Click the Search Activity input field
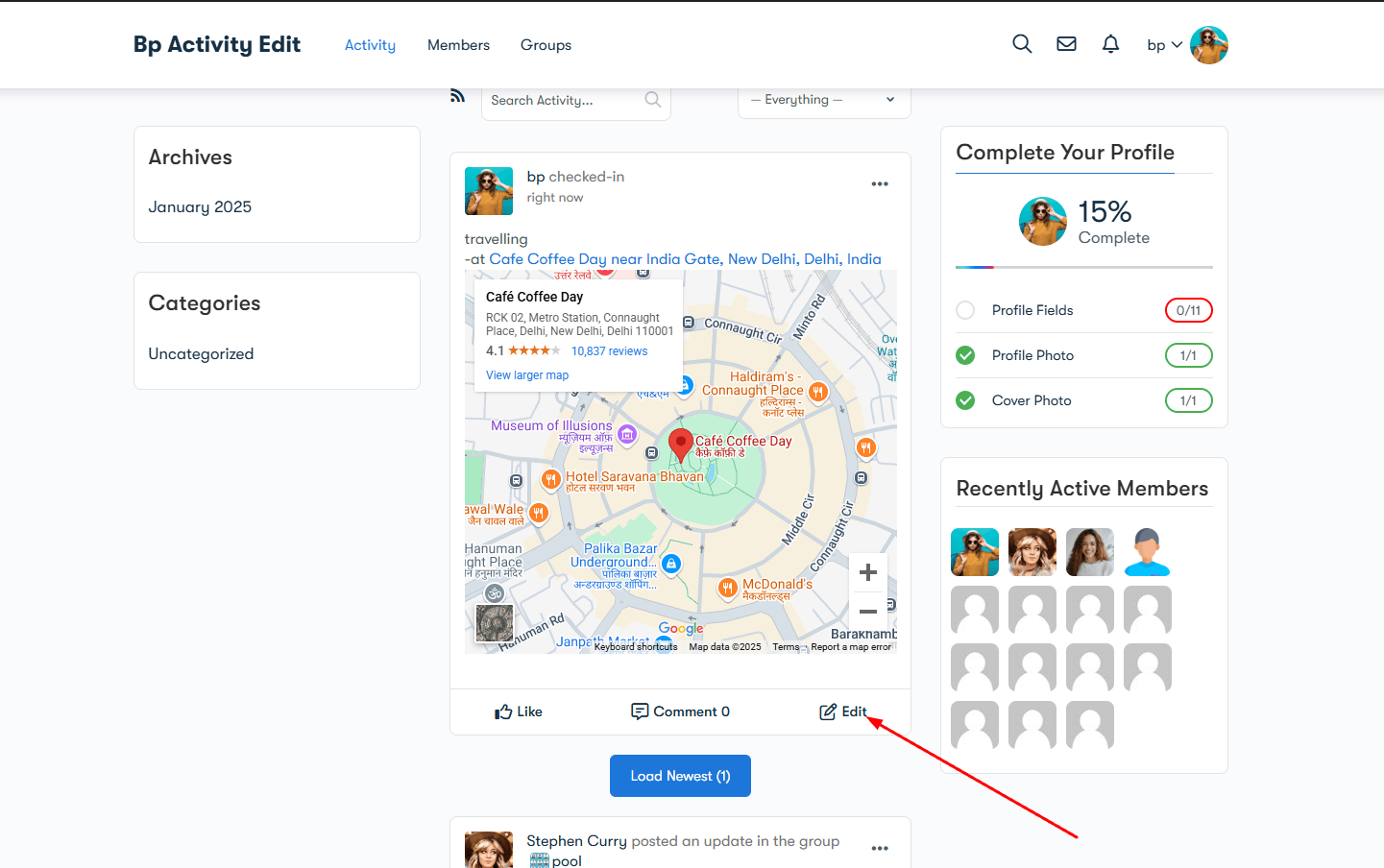Image resolution: width=1384 pixels, height=868 pixels. (x=565, y=100)
